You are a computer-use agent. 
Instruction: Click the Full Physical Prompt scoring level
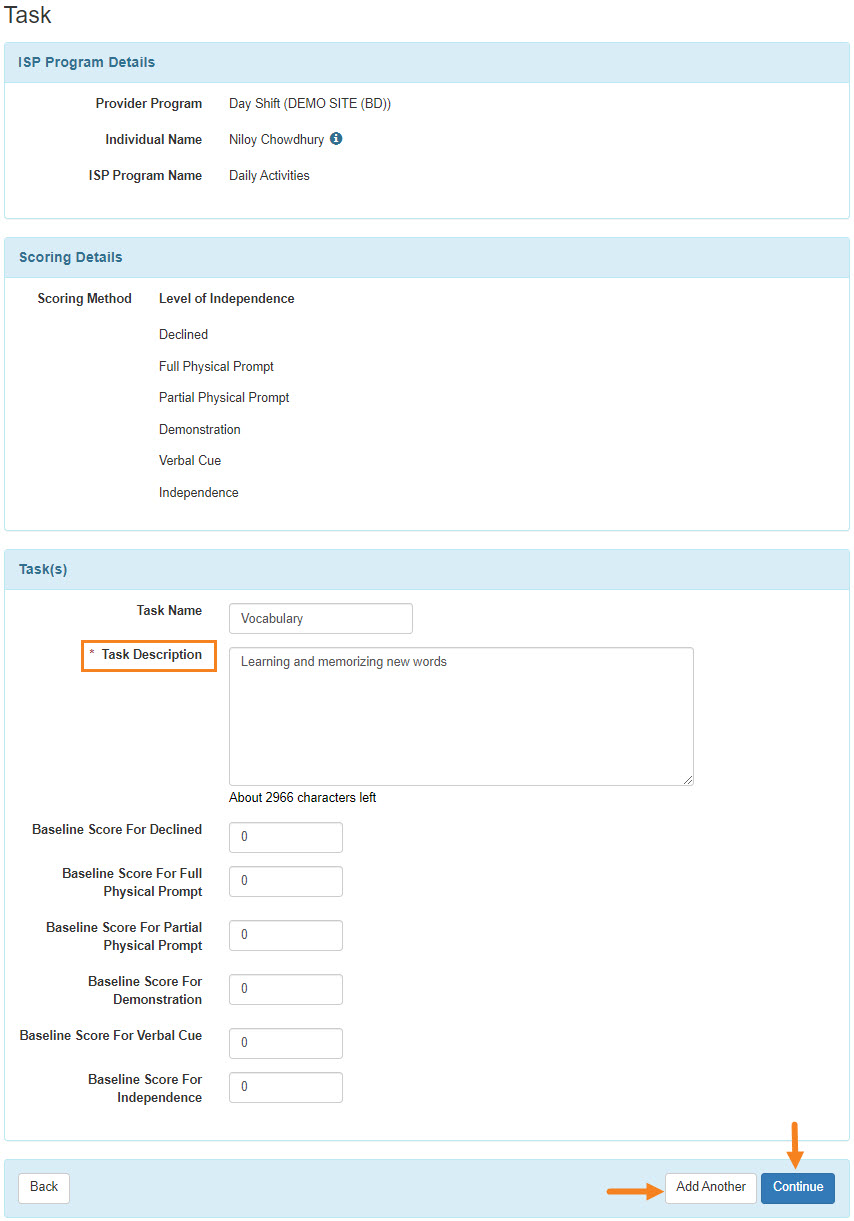[216, 366]
